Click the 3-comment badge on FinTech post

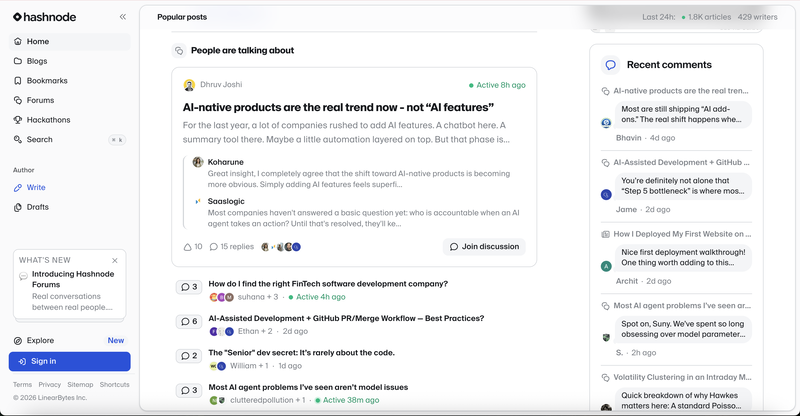point(189,287)
